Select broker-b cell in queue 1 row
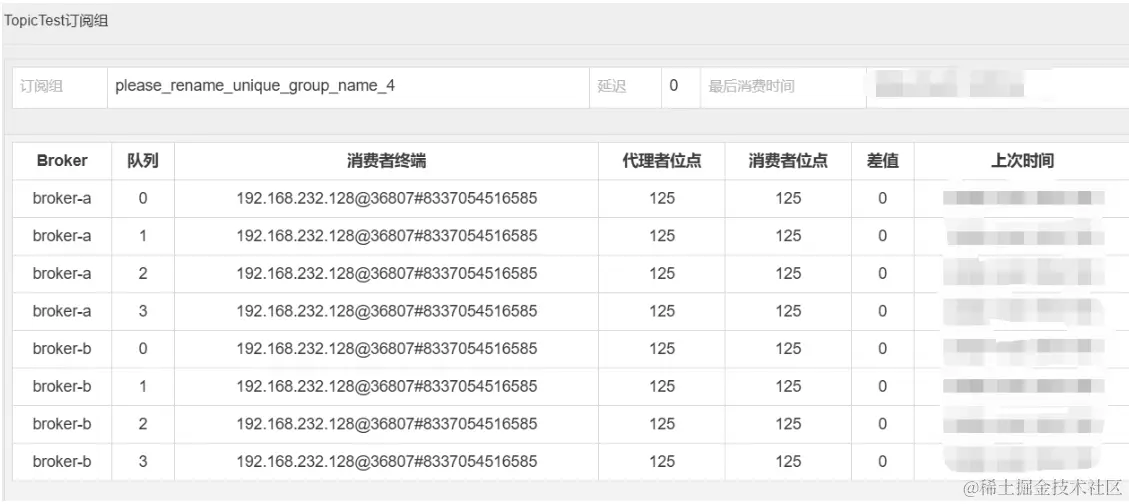Viewport: 1129px width, 504px height. pyautogui.click(x=62, y=386)
